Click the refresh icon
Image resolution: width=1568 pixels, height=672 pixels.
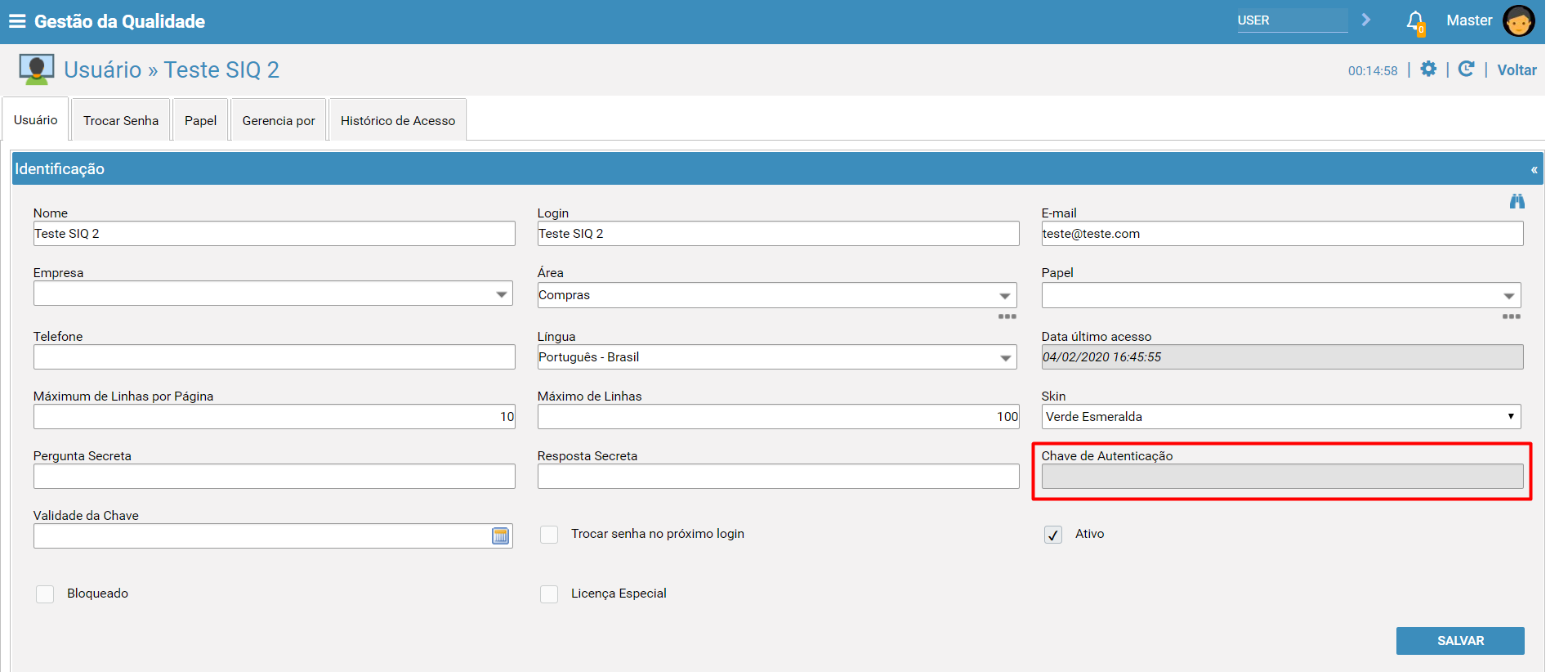1466,69
